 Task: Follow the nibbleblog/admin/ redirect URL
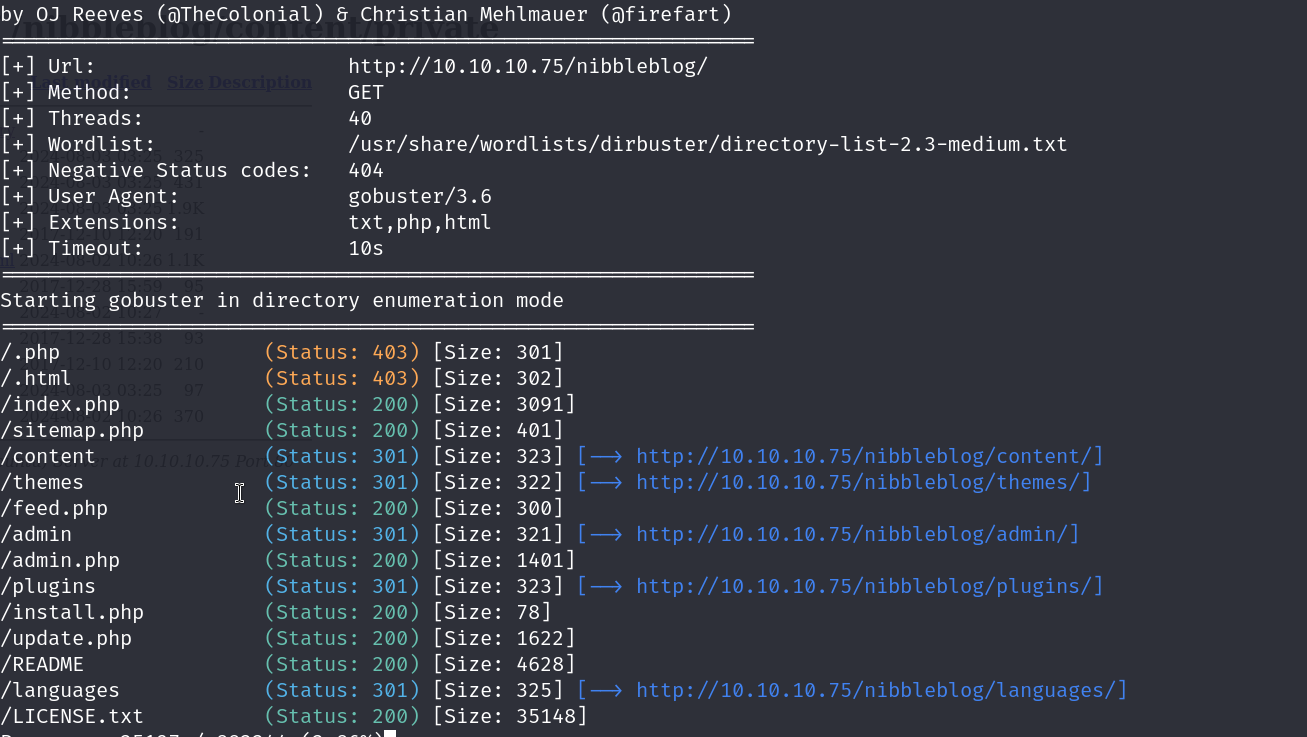(857, 535)
